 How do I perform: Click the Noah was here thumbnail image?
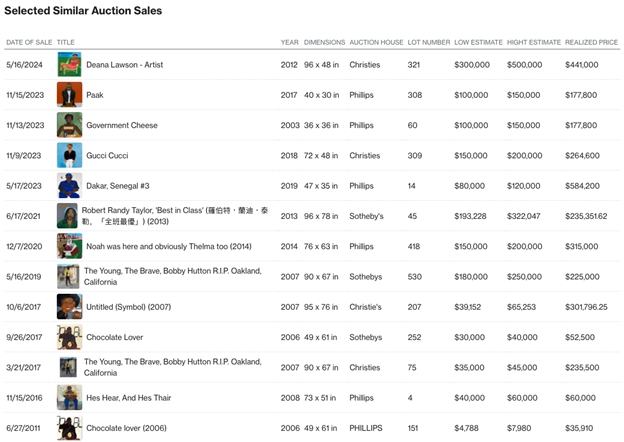[69, 246]
